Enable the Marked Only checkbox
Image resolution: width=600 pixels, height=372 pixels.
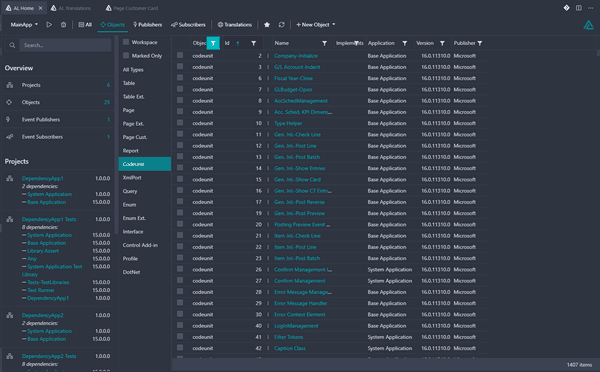[126, 55]
